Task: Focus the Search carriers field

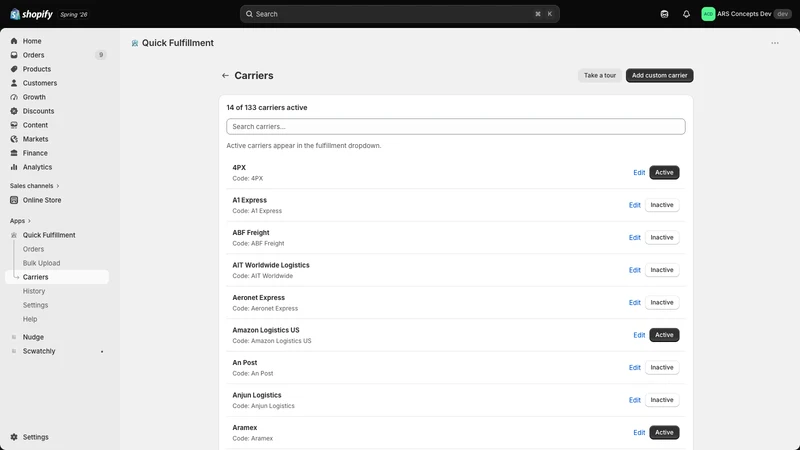Action: click(456, 127)
